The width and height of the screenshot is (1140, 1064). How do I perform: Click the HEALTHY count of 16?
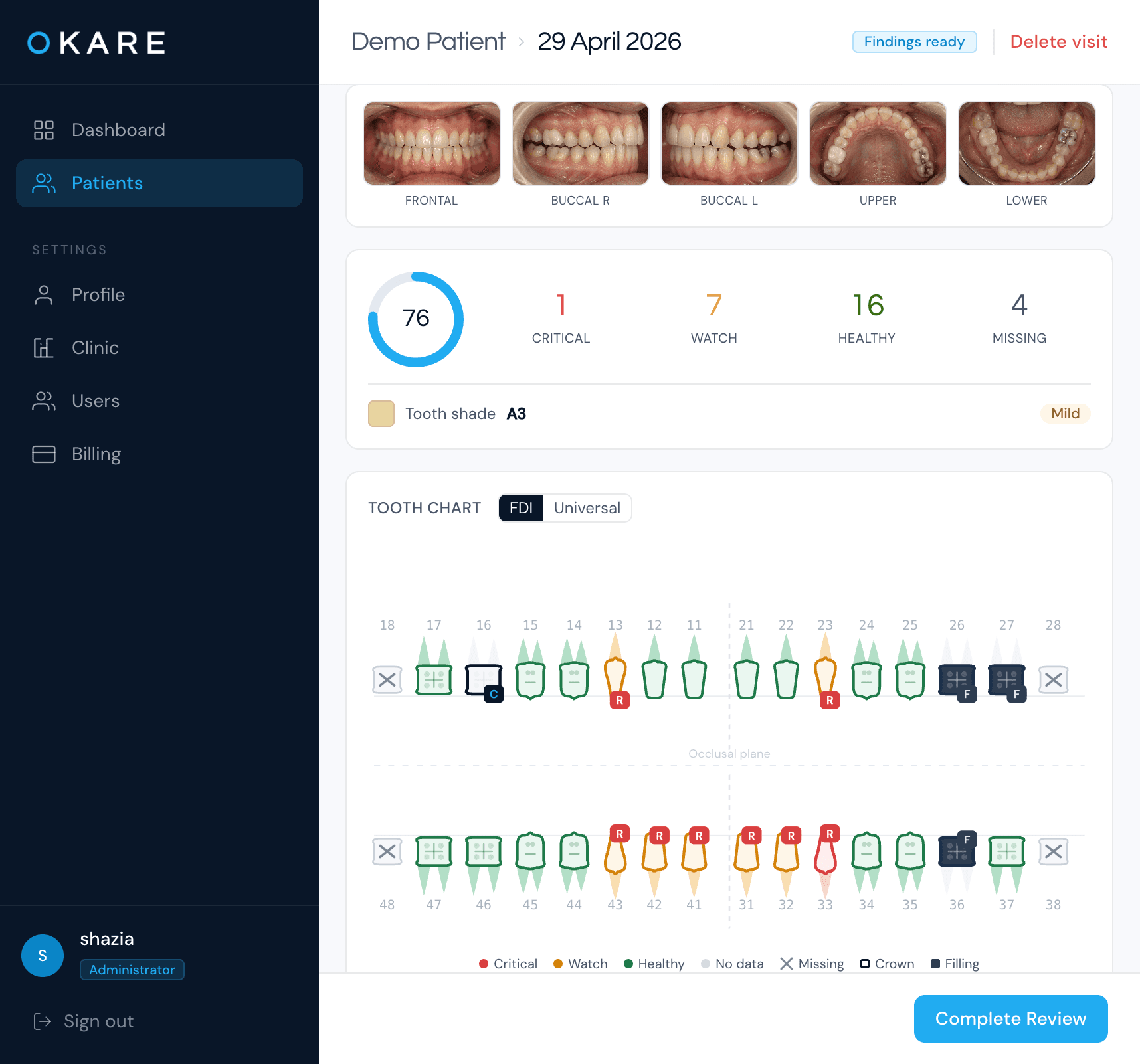(x=867, y=318)
